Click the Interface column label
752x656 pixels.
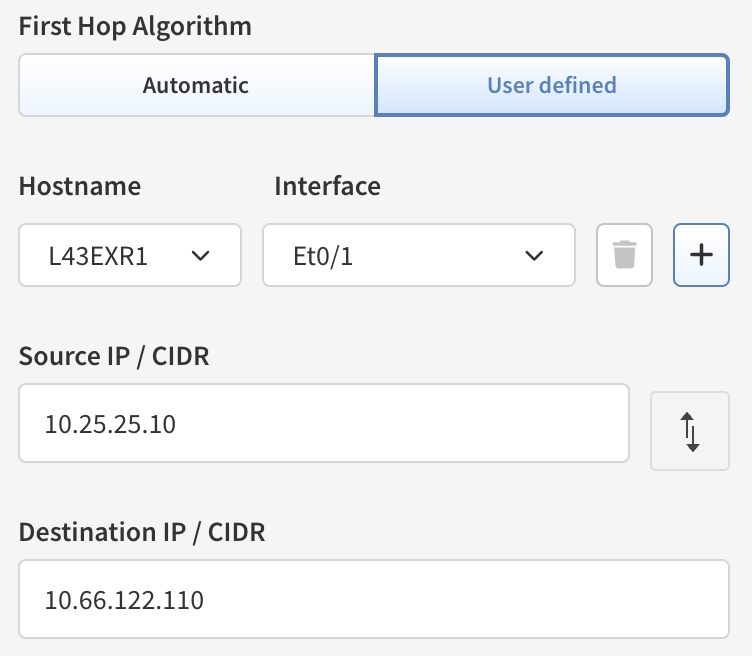tap(328, 186)
